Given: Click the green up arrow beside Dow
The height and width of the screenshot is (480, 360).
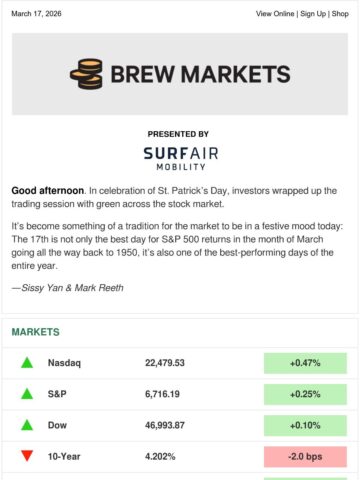Looking at the screenshot, I should pos(27,425).
